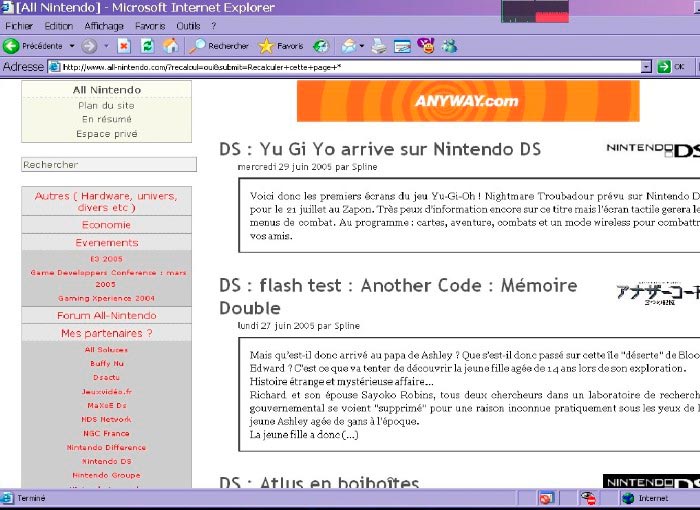This screenshot has width=700, height=510.
Task: Click the privacy report eye status icon
Action: (588, 498)
